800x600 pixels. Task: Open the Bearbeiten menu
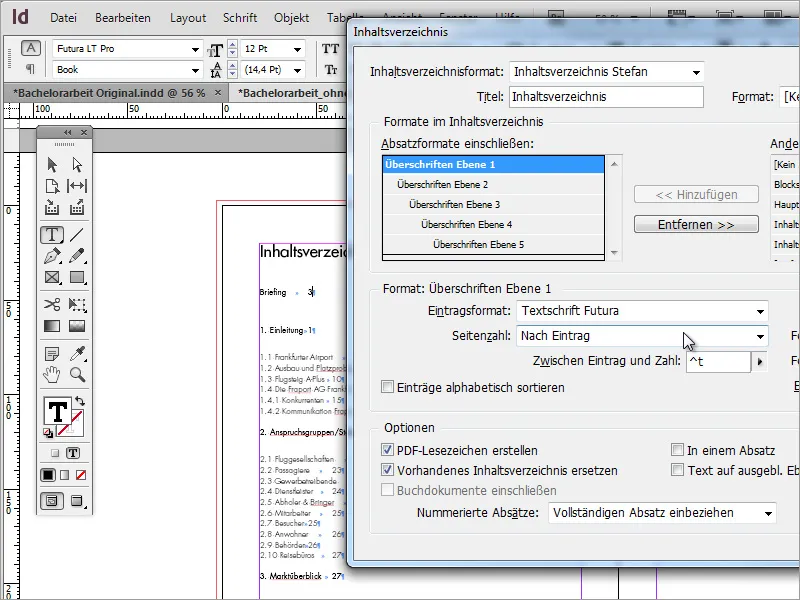pos(123,18)
